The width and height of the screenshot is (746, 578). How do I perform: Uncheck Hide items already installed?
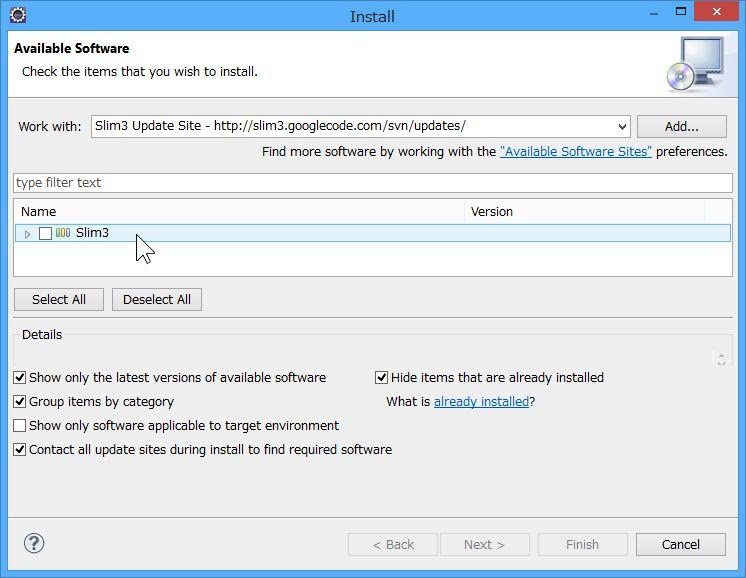pos(381,378)
